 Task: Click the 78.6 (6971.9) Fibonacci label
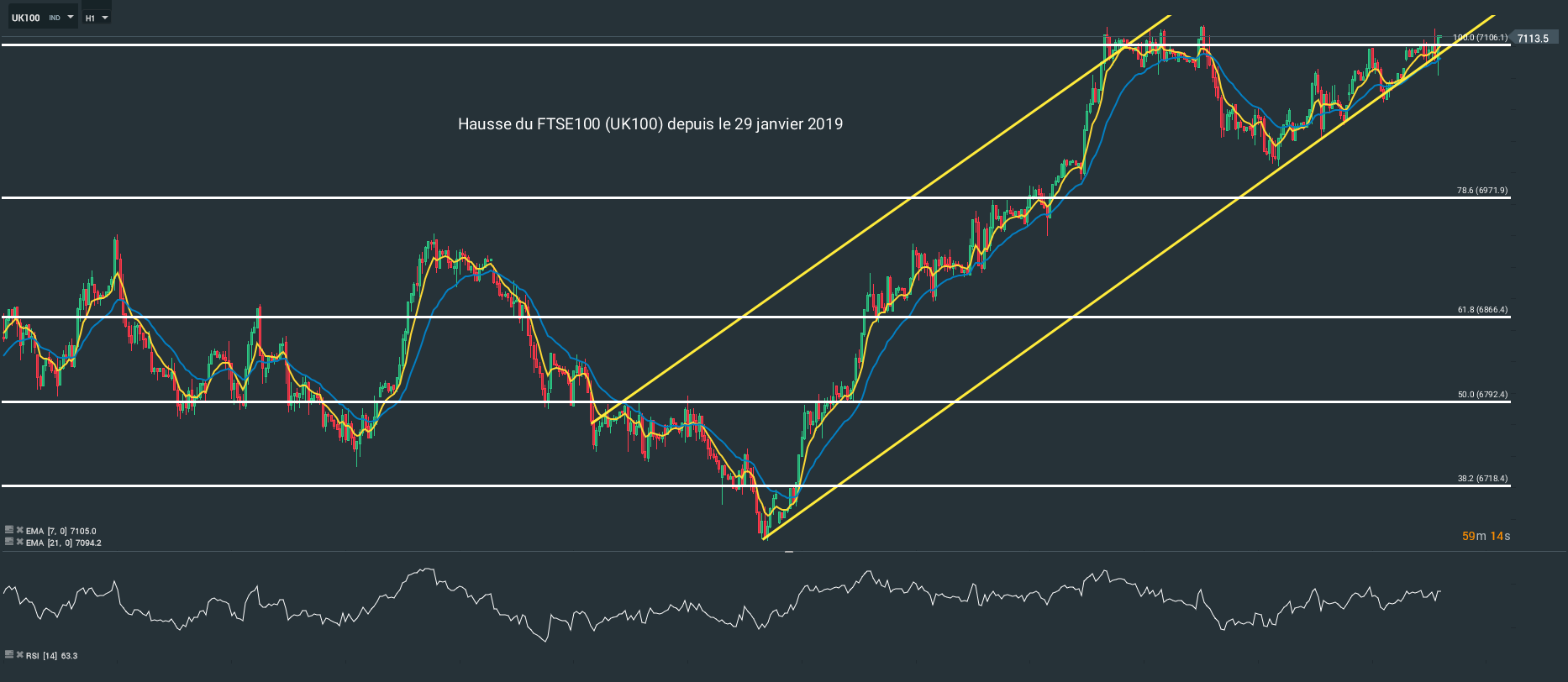tap(1482, 191)
